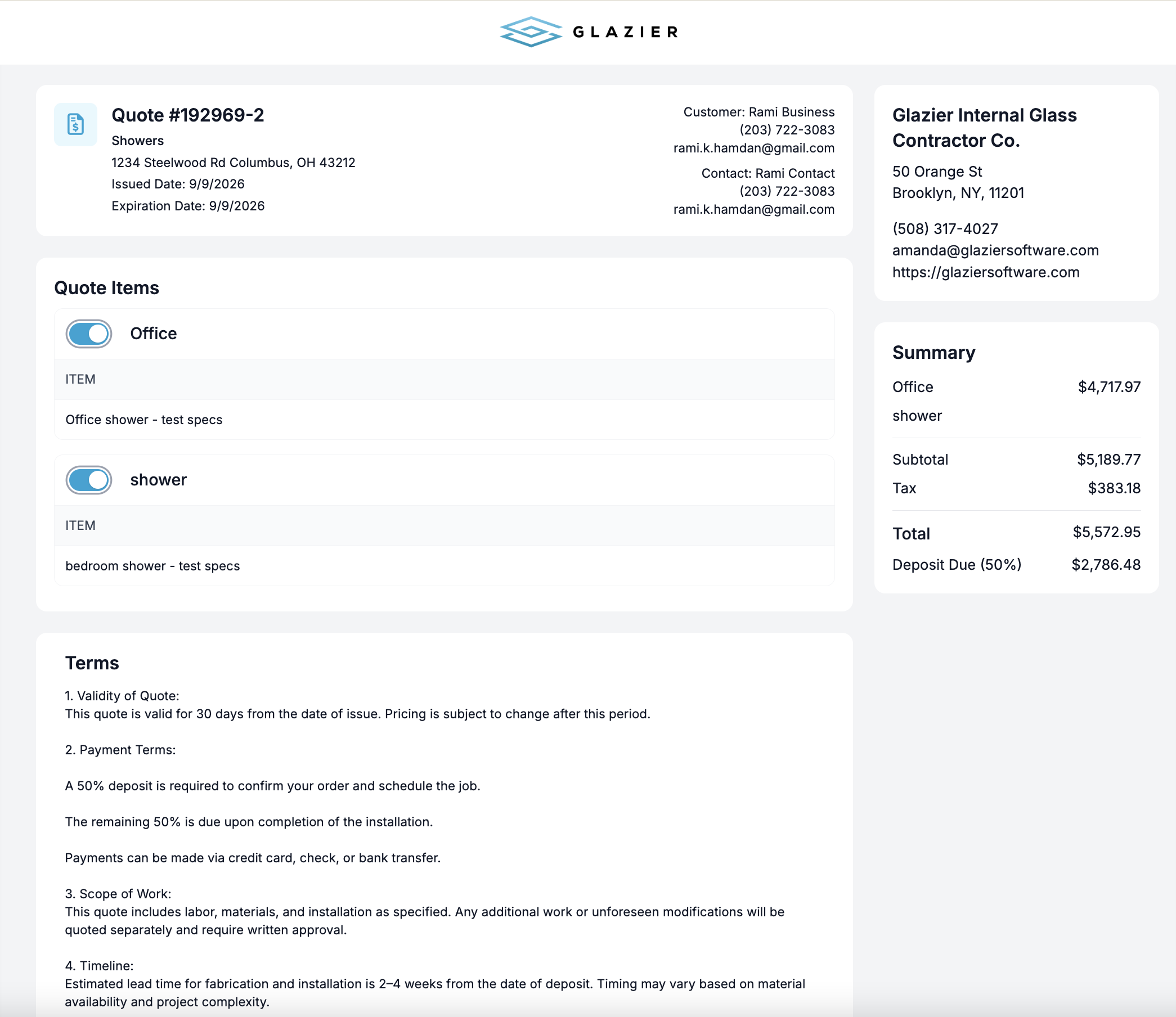1176x1017 pixels.
Task: Click the amanda@glaziersoftware.com email
Action: (995, 250)
